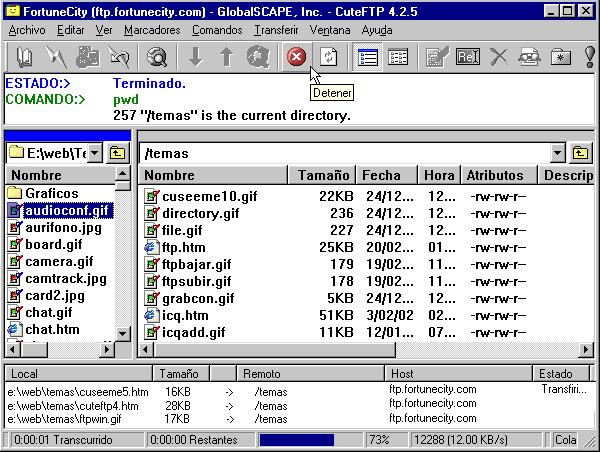Sort remote files by Atributos column
The height and width of the screenshot is (452, 600).
[x=499, y=175]
